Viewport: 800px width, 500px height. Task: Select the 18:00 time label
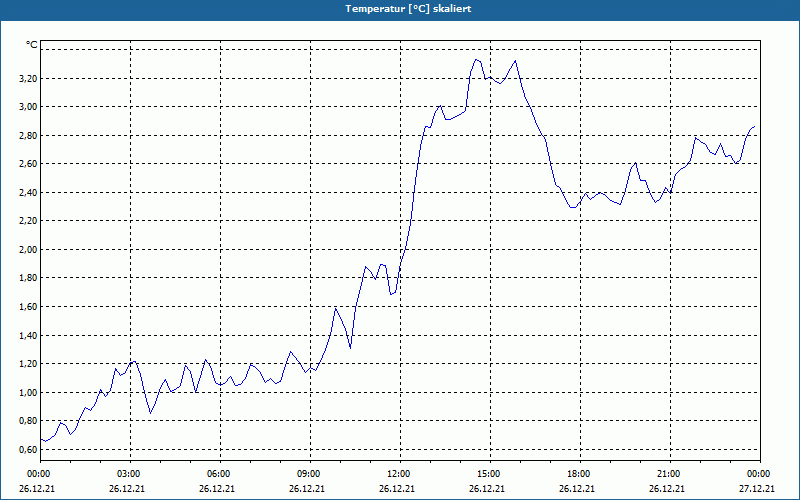[x=581, y=474]
